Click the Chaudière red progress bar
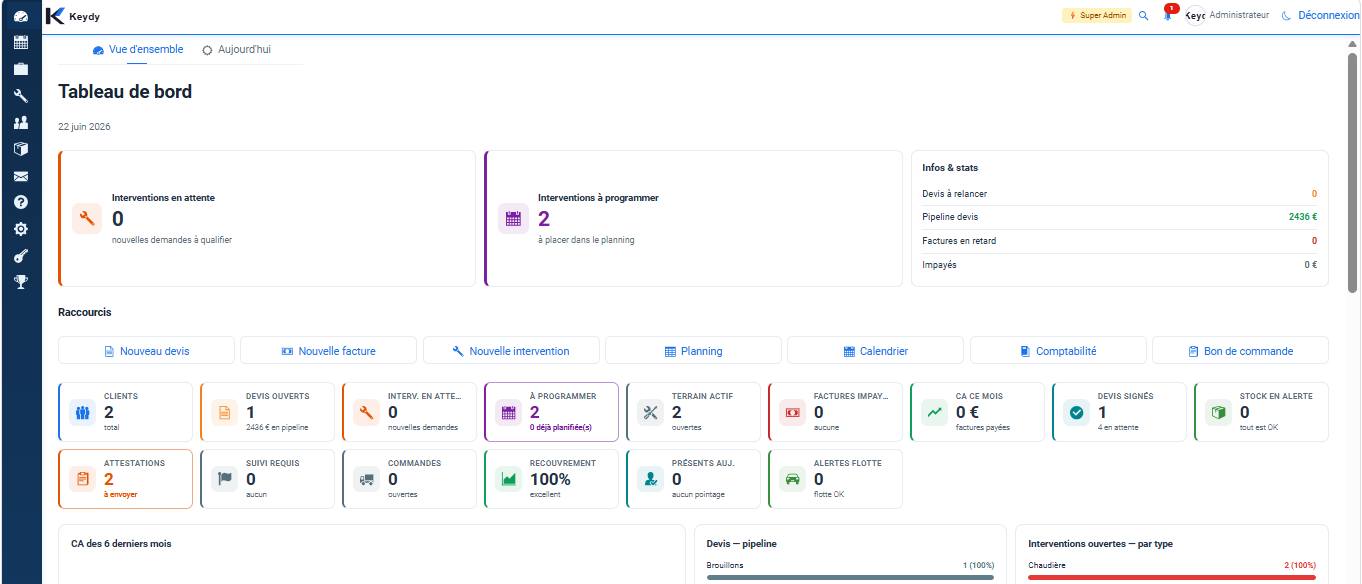 pos(1172,577)
